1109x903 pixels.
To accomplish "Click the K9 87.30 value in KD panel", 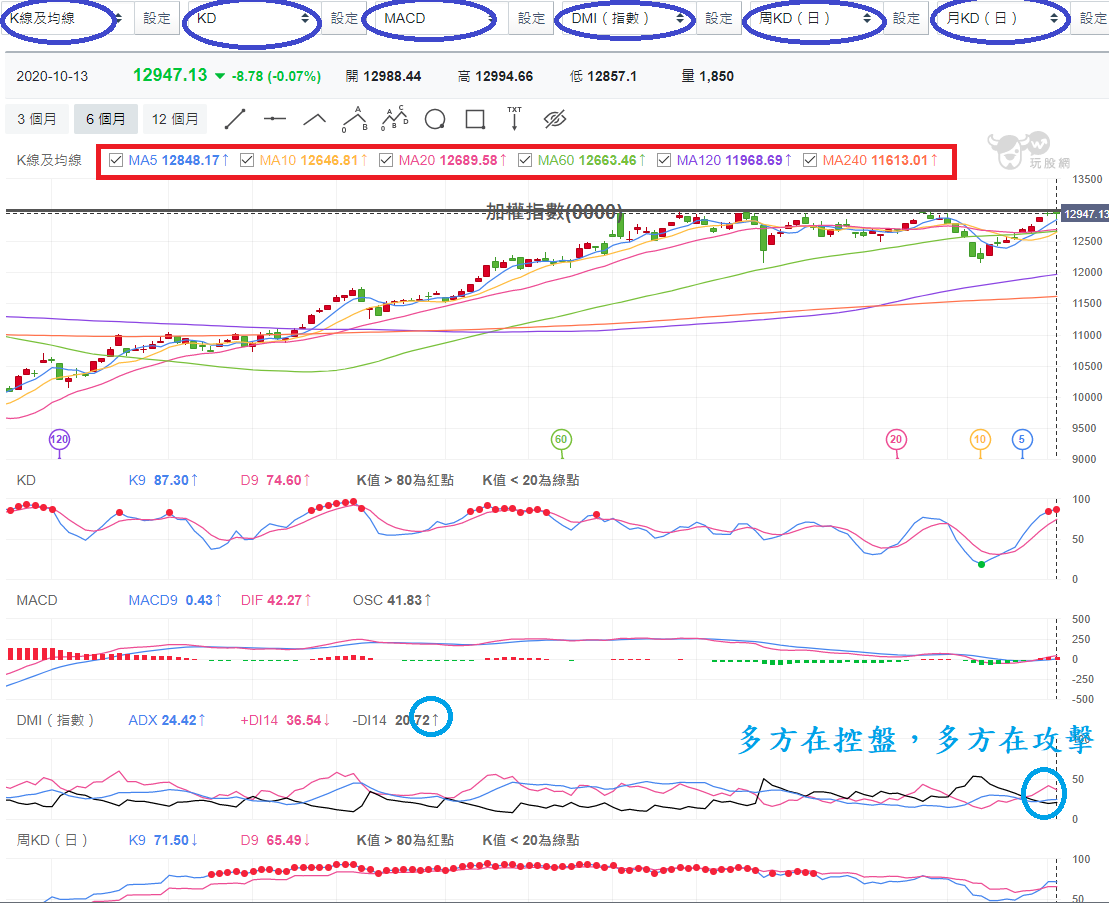I will [163, 480].
